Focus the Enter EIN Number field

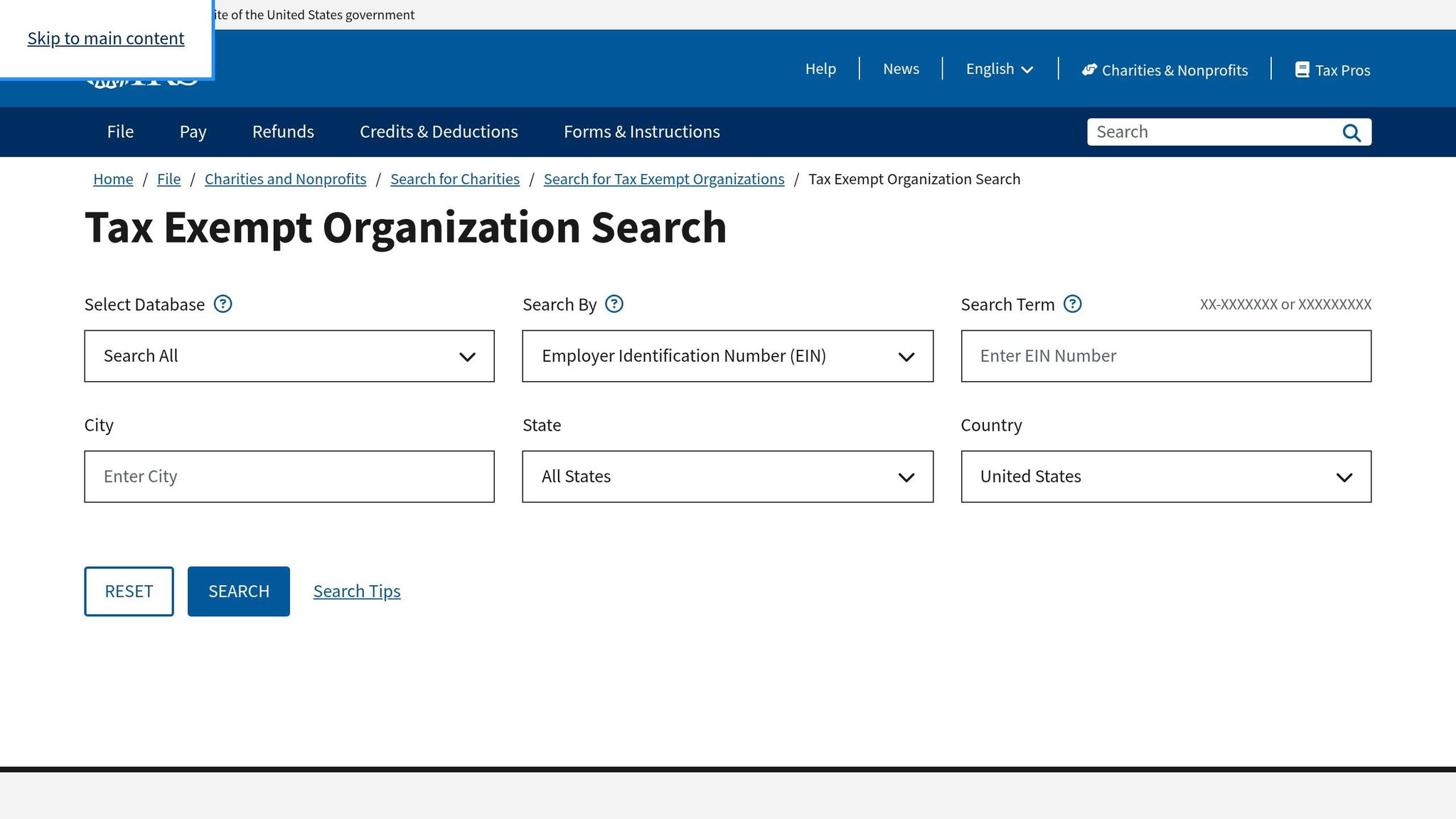click(x=1166, y=356)
